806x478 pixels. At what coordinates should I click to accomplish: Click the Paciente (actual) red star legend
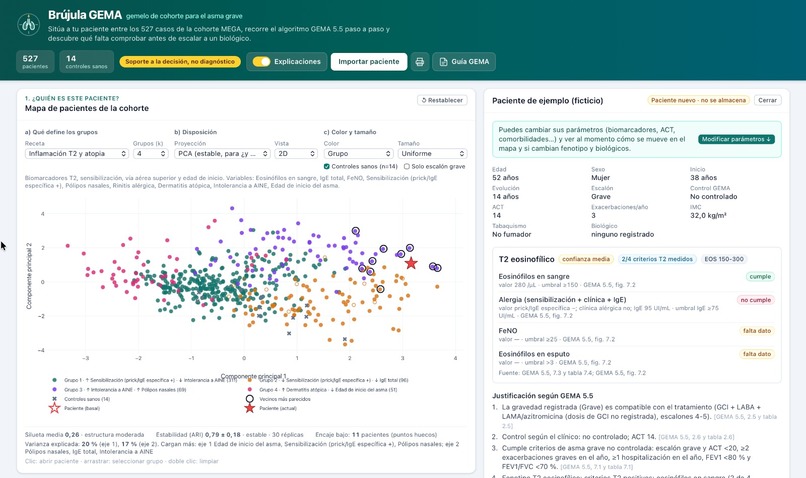pyautogui.click(x=250, y=408)
